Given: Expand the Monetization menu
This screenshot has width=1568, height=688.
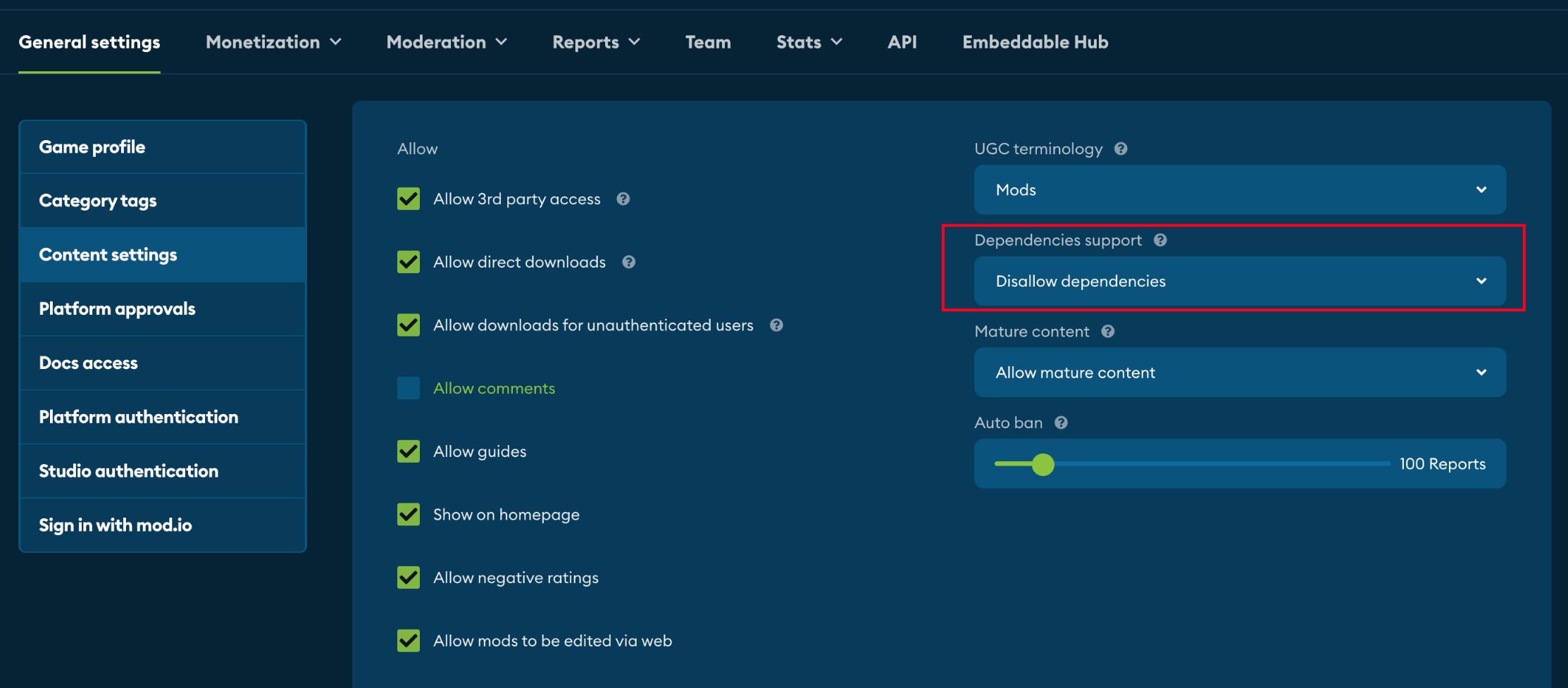Looking at the screenshot, I should tap(273, 42).
